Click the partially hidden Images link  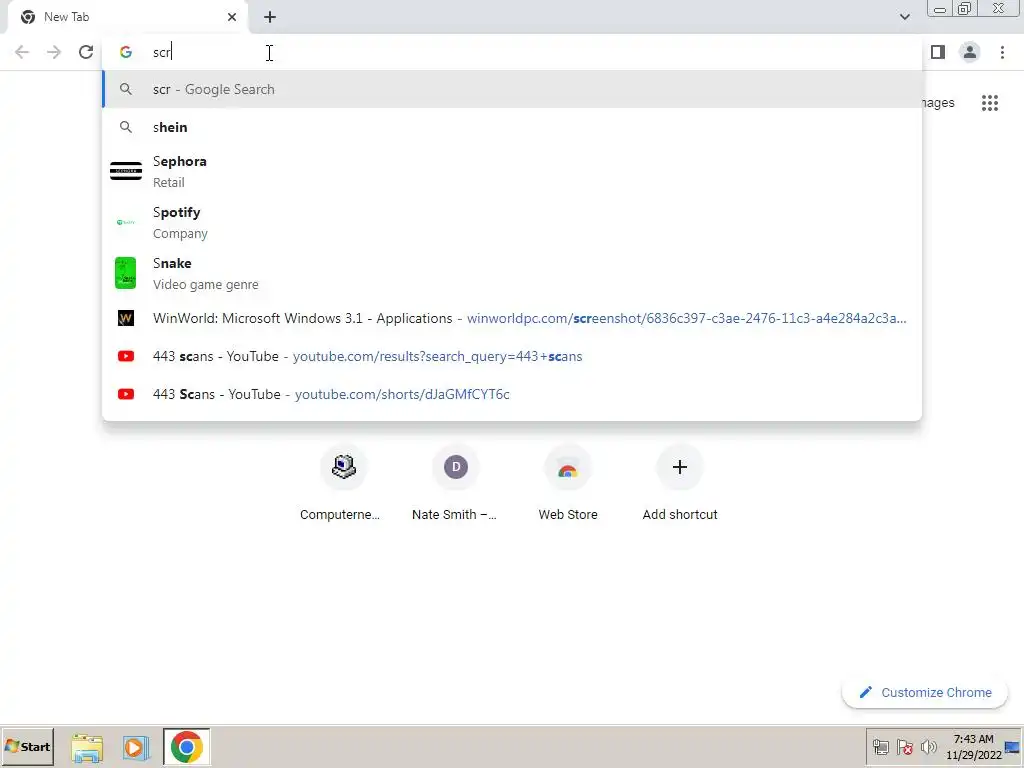click(x=938, y=103)
